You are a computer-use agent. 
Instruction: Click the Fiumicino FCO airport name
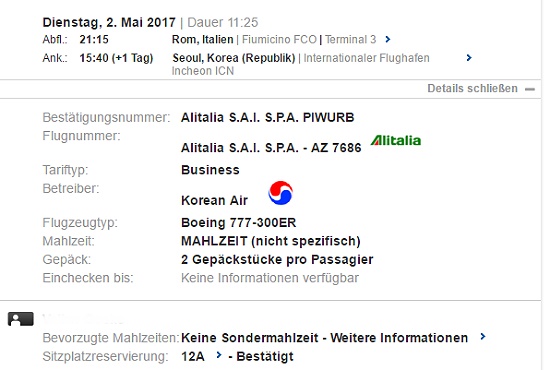point(279,39)
